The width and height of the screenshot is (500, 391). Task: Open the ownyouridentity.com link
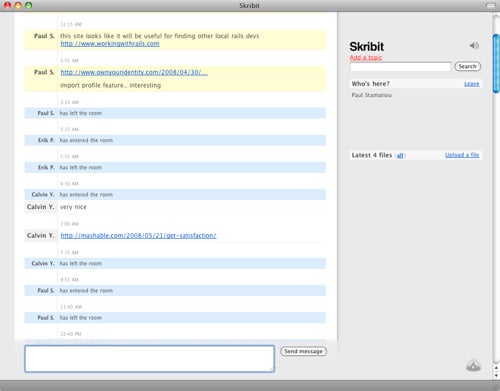click(134, 72)
